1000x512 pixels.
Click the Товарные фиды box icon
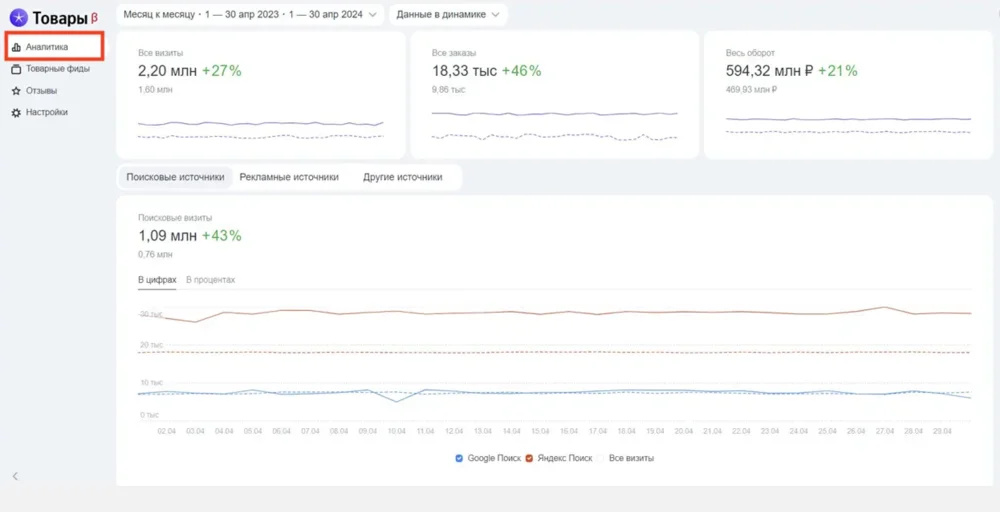(x=16, y=69)
